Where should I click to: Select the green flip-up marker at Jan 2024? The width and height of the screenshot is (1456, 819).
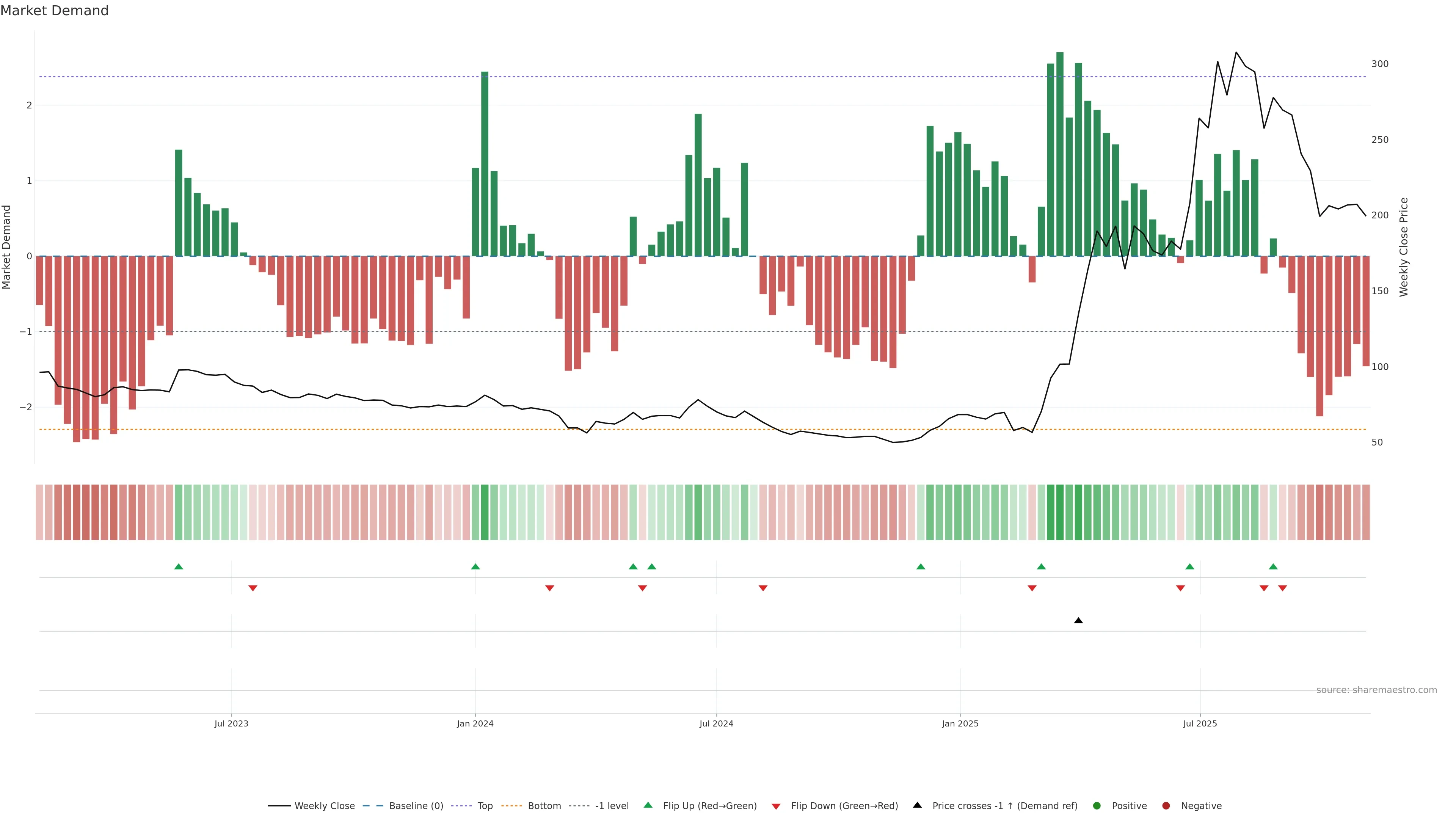(475, 566)
